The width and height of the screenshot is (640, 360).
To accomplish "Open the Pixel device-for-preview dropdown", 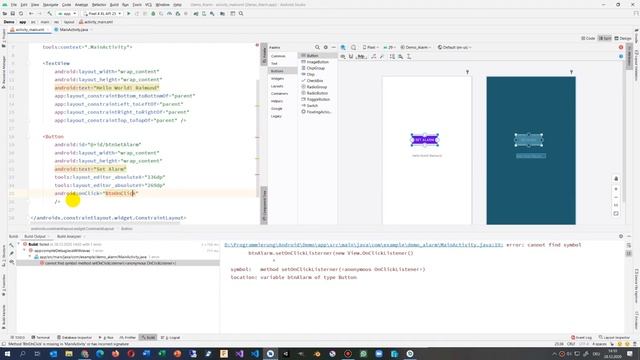I will (x=370, y=47).
